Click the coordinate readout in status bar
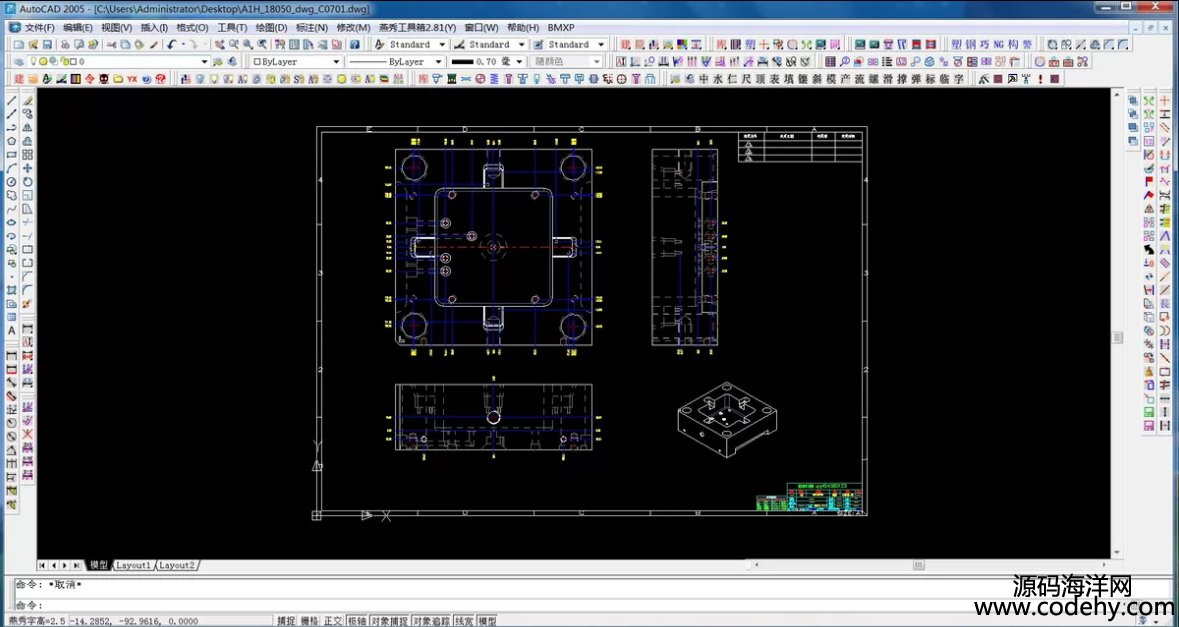Viewport: 1179px width, 627px height. [x=134, y=622]
